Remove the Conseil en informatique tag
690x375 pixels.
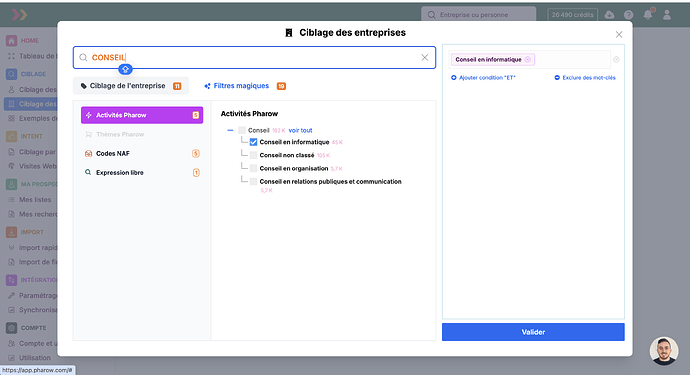pos(528,59)
